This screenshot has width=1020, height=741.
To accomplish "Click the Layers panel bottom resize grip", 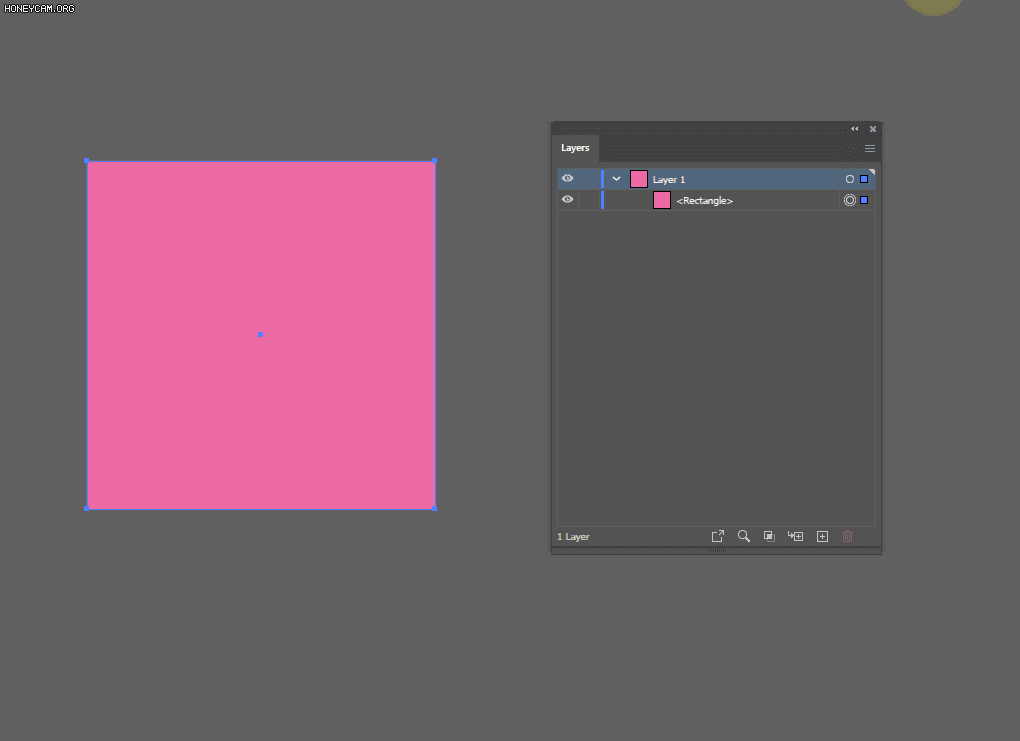I will coord(716,550).
